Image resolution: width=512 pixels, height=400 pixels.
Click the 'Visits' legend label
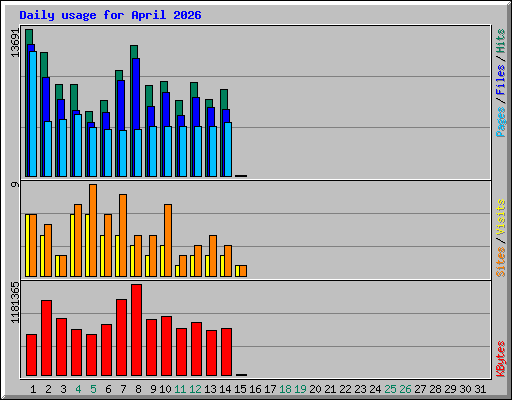click(501, 217)
